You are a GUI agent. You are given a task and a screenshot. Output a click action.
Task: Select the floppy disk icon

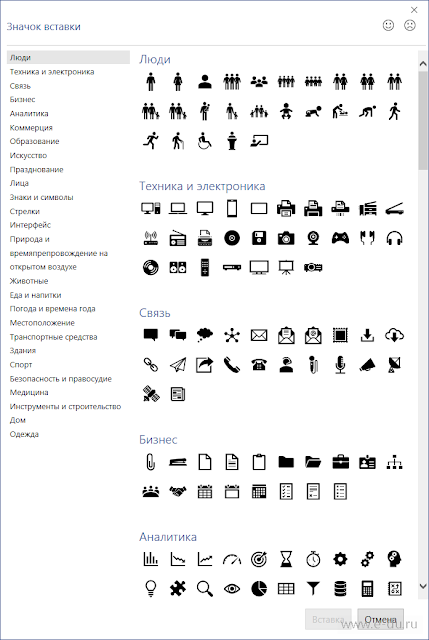(259, 238)
